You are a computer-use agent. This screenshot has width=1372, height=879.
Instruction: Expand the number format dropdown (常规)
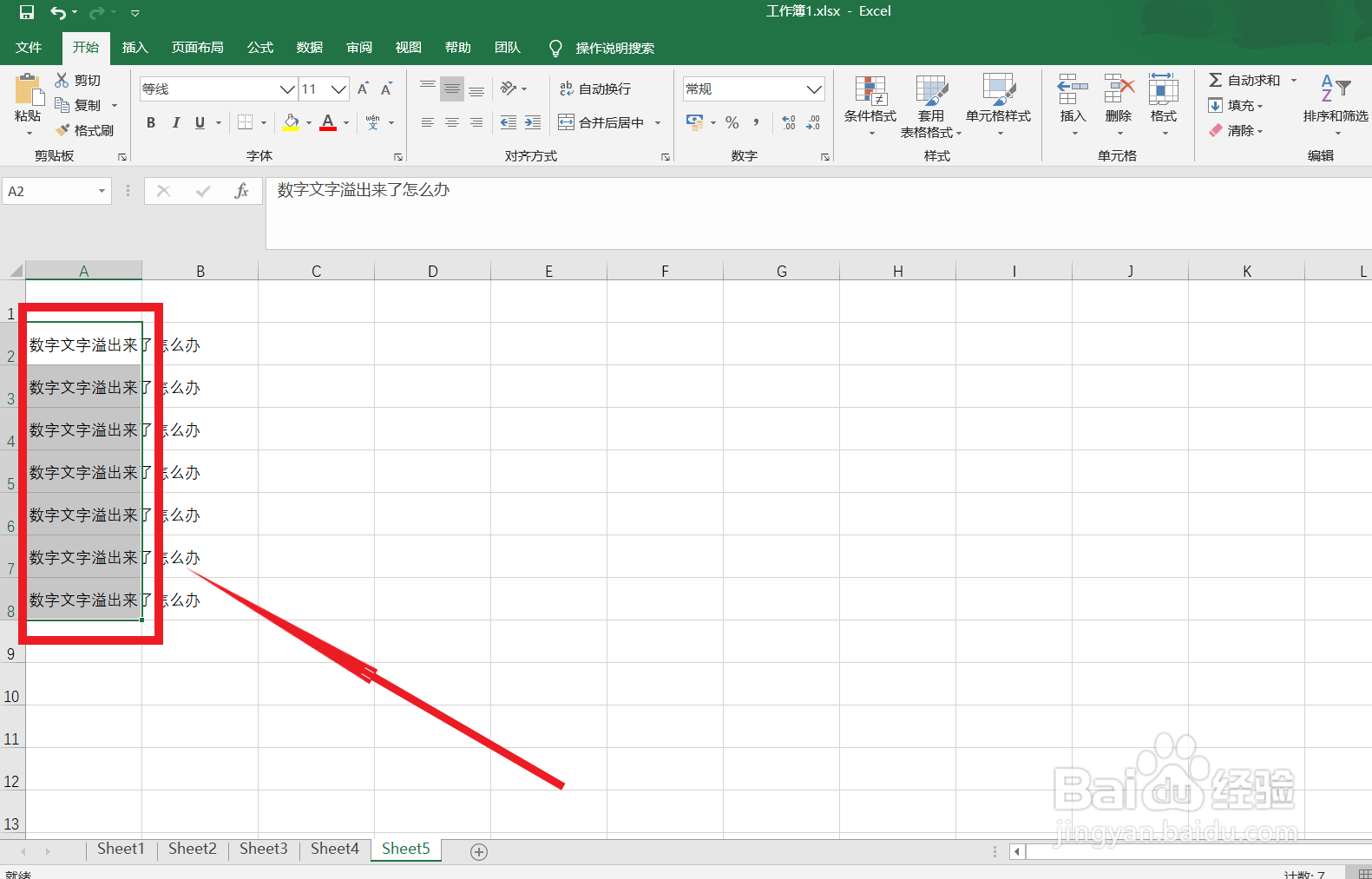tap(814, 89)
